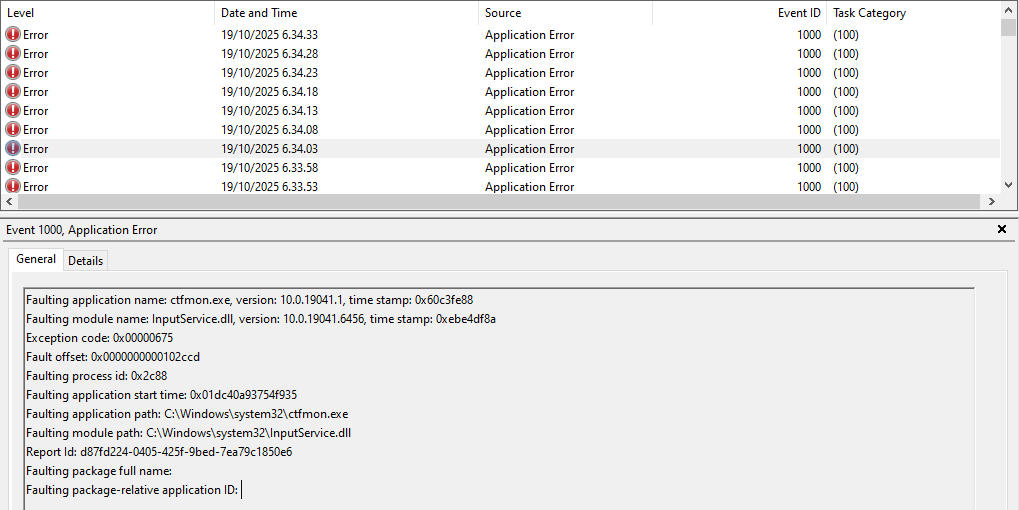
Task: Click the error icon of the 6.34.08 event
Action: (x=13, y=129)
